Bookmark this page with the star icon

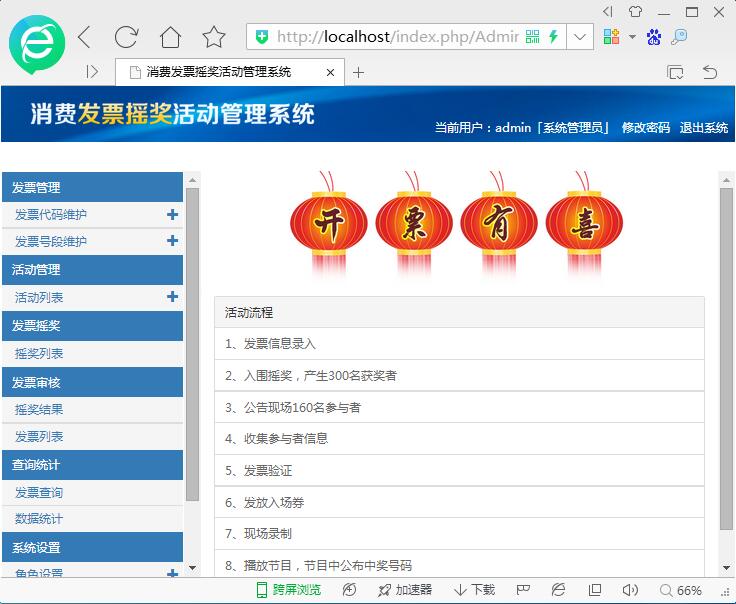(x=214, y=37)
